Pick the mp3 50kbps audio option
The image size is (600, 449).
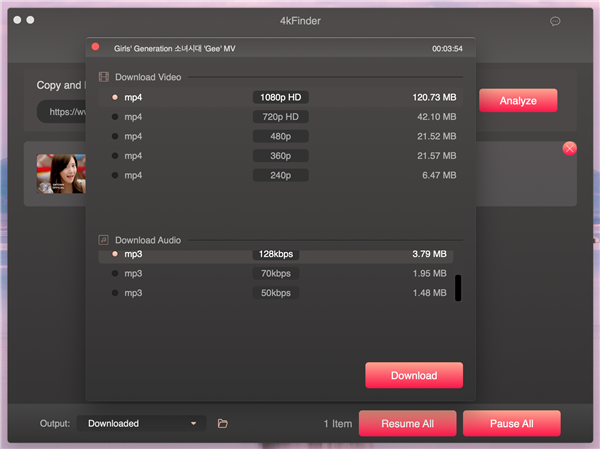[115, 293]
